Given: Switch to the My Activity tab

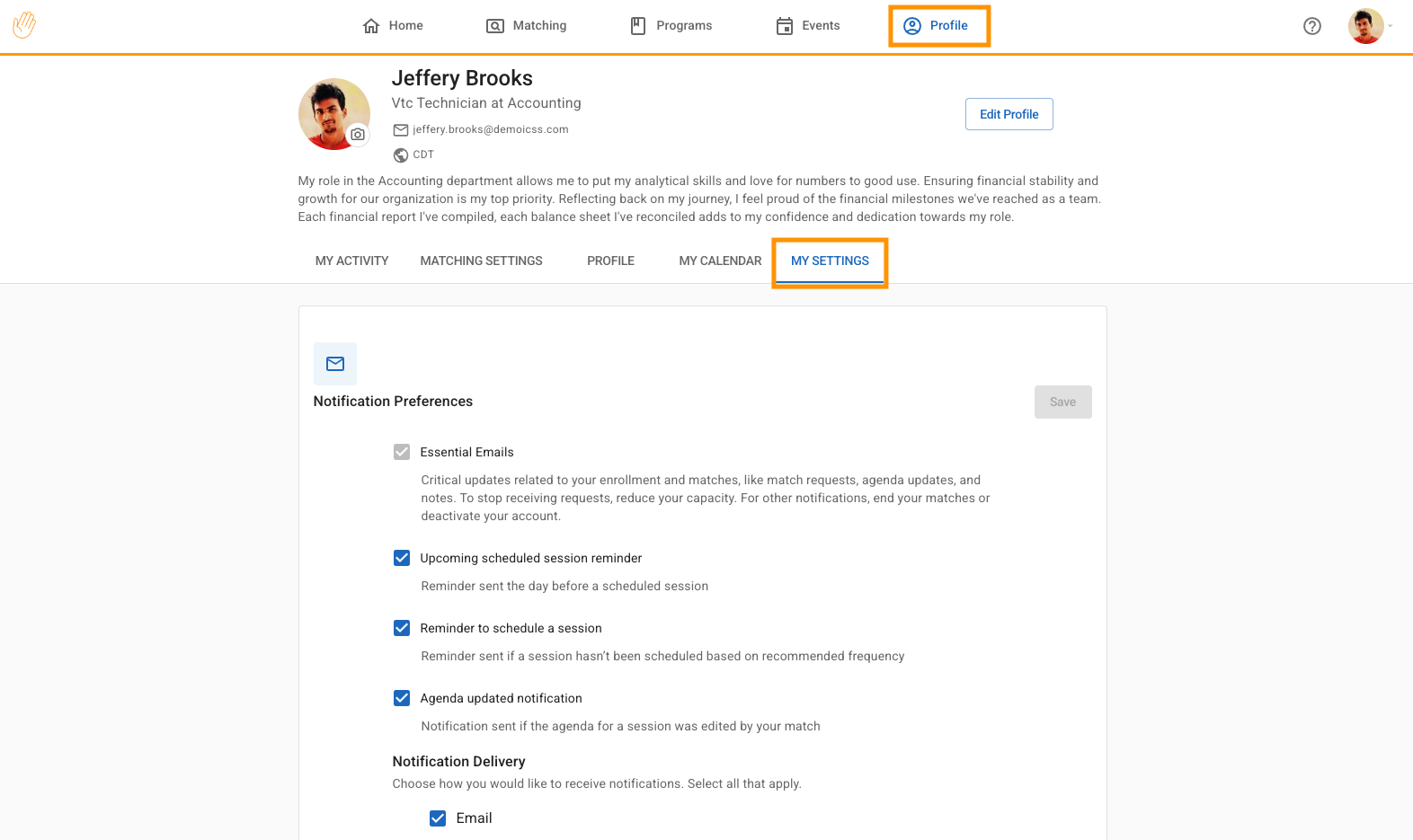Looking at the screenshot, I should [x=351, y=261].
